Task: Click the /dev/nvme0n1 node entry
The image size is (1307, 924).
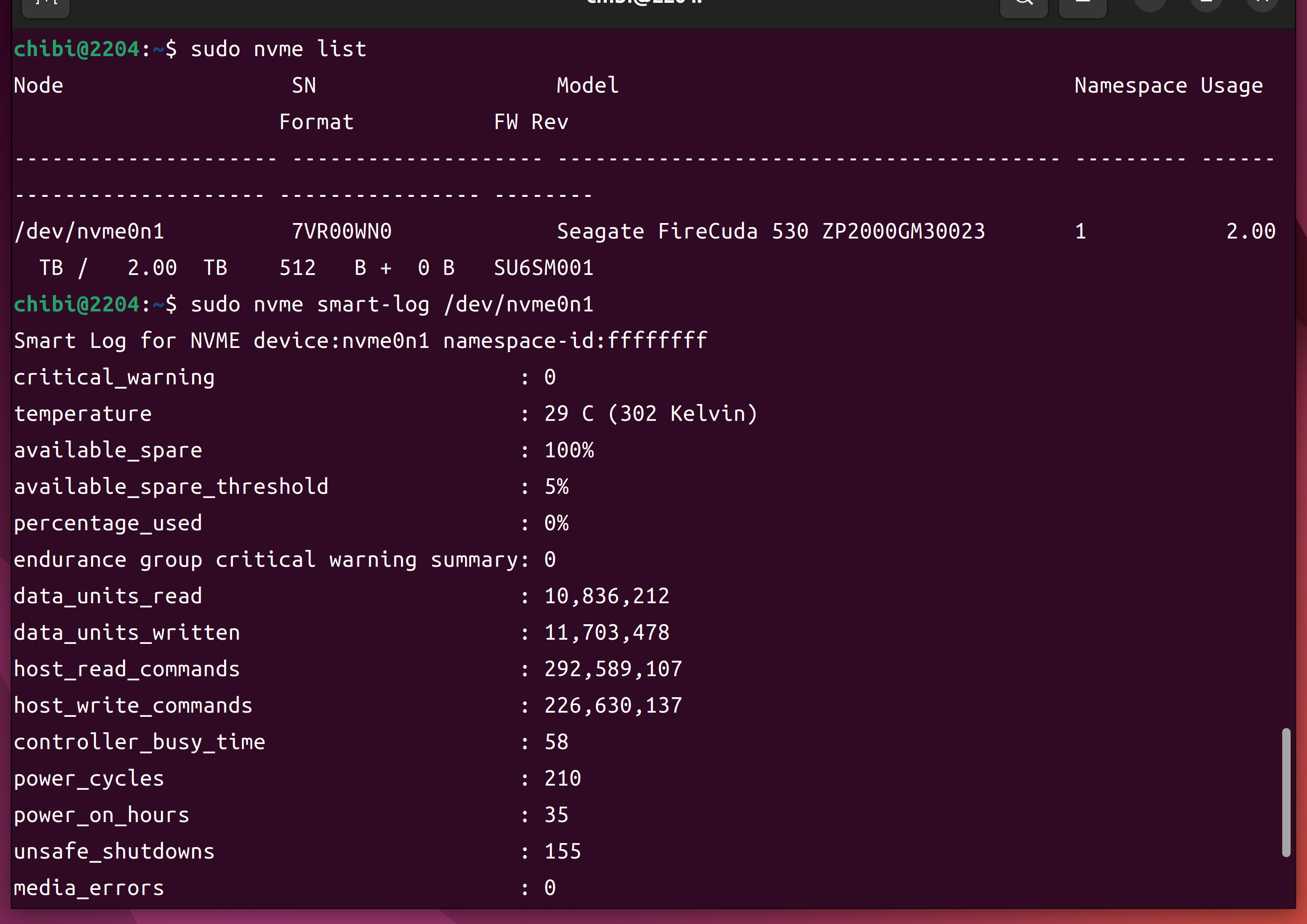Action: pyautogui.click(x=89, y=231)
